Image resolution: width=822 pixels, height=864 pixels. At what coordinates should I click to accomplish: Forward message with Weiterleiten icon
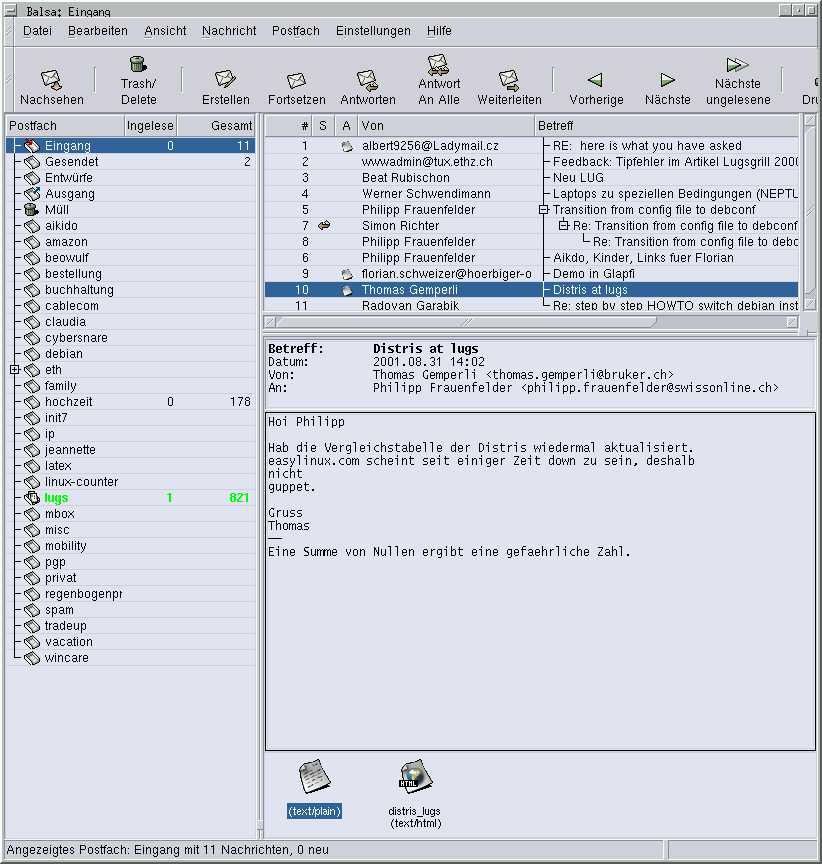pyautogui.click(x=509, y=79)
